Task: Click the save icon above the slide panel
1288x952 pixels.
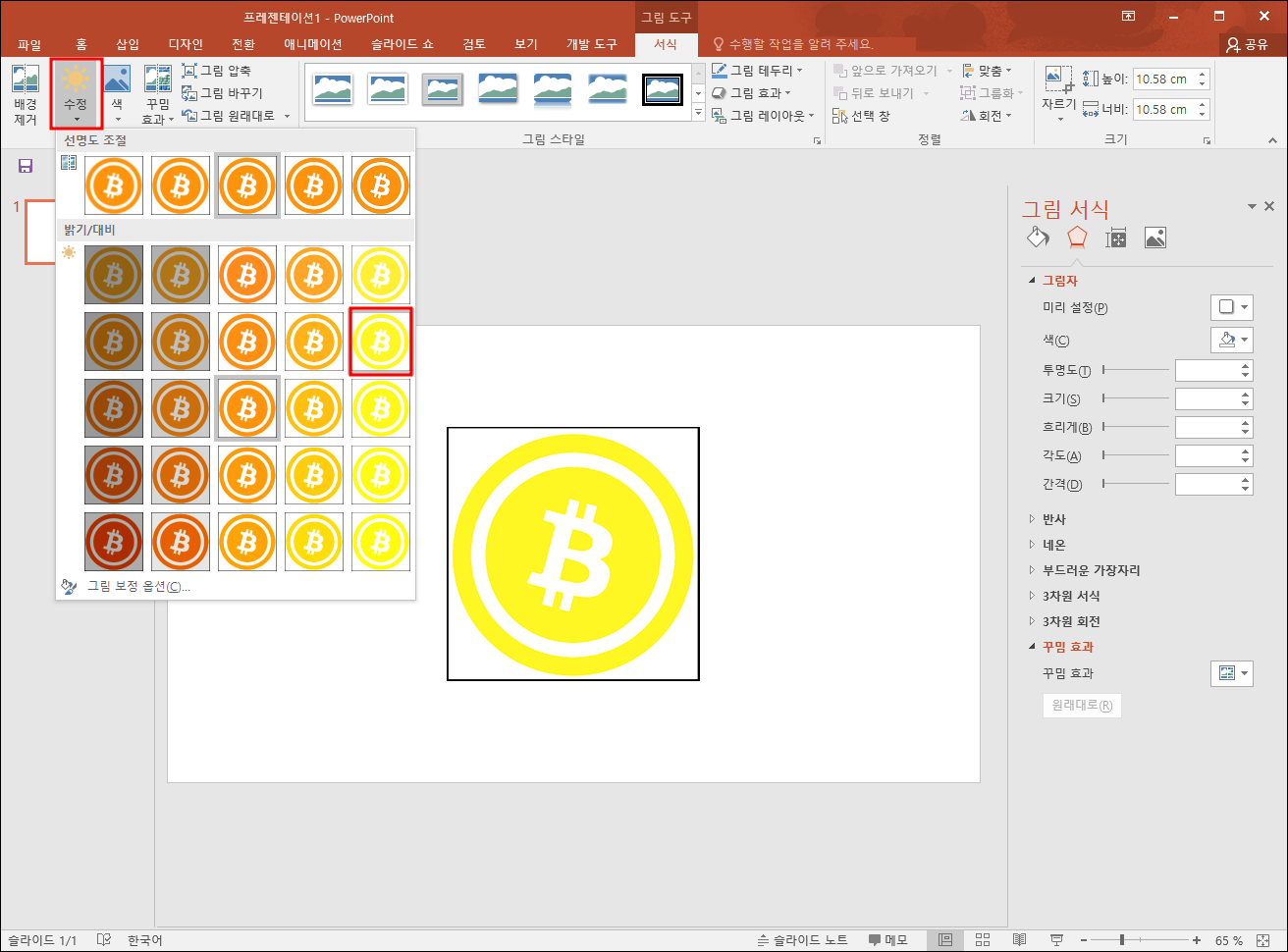Action: coord(26,166)
